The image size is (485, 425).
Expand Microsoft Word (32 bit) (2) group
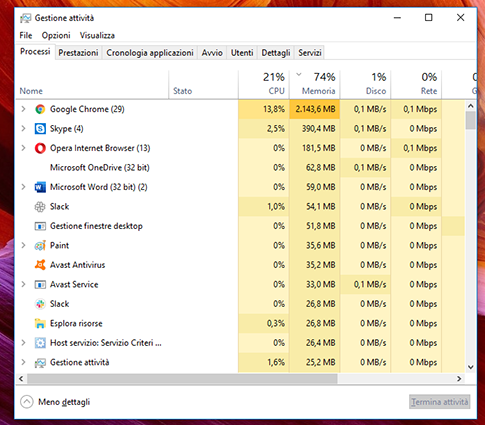[23, 187]
